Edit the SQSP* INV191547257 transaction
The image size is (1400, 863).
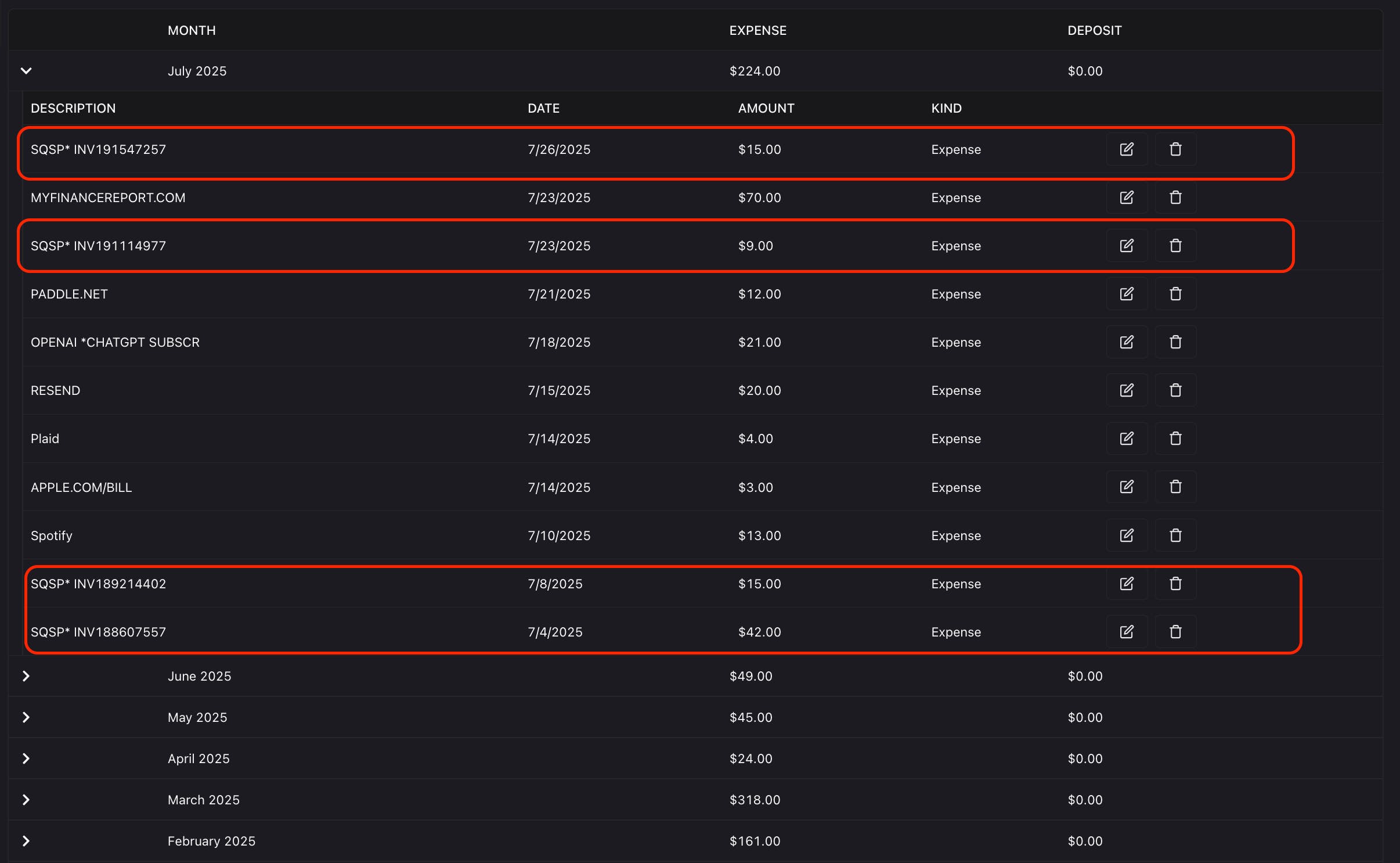1126,149
